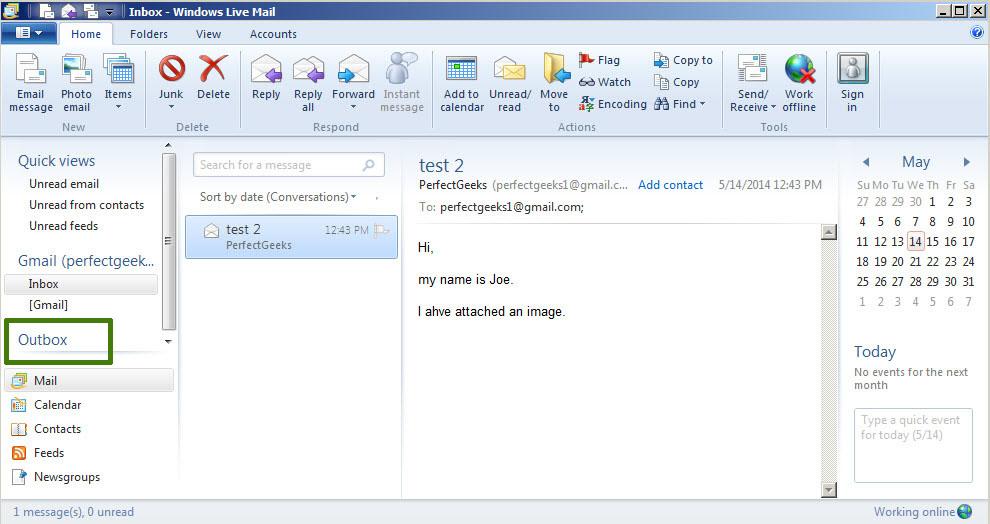
Task: Switch to Contacts view
Action: [47, 429]
